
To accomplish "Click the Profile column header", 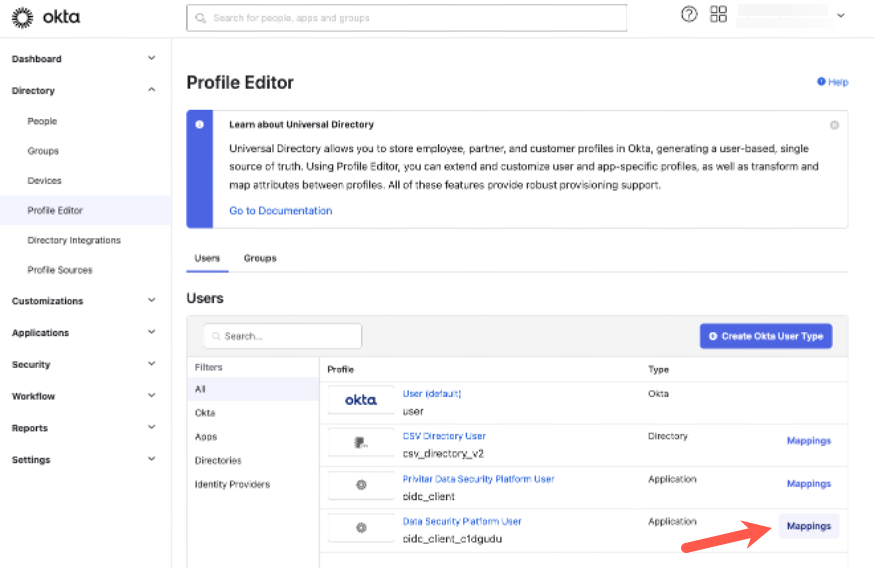I will (341, 369).
